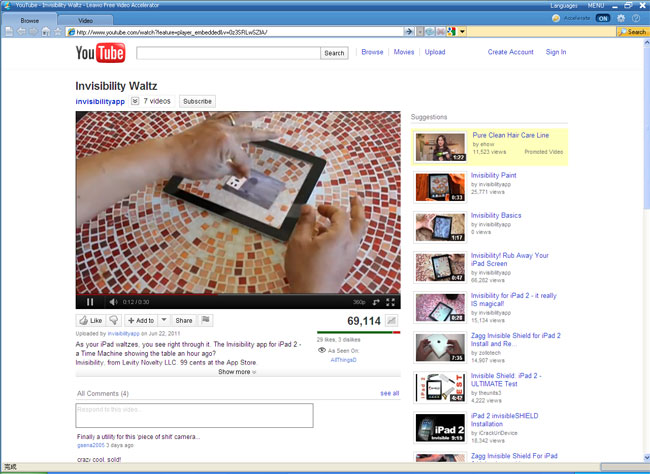The width and height of the screenshot is (650, 474).
Task: Click the stop loading X icon
Action: tap(440, 32)
